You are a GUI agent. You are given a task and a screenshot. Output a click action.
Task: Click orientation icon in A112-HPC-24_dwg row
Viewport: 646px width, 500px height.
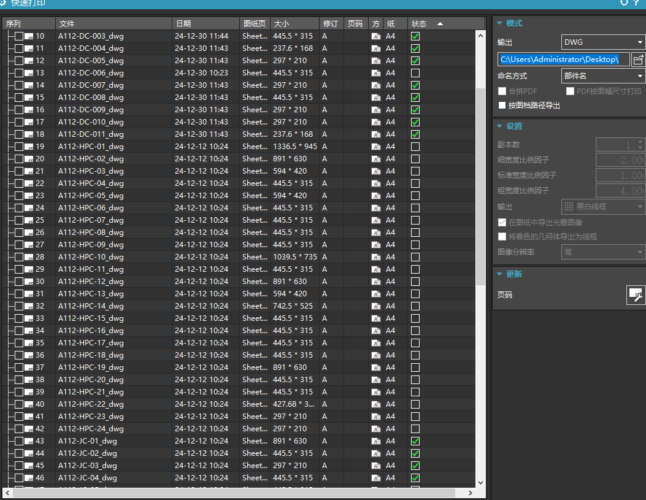tap(375, 429)
